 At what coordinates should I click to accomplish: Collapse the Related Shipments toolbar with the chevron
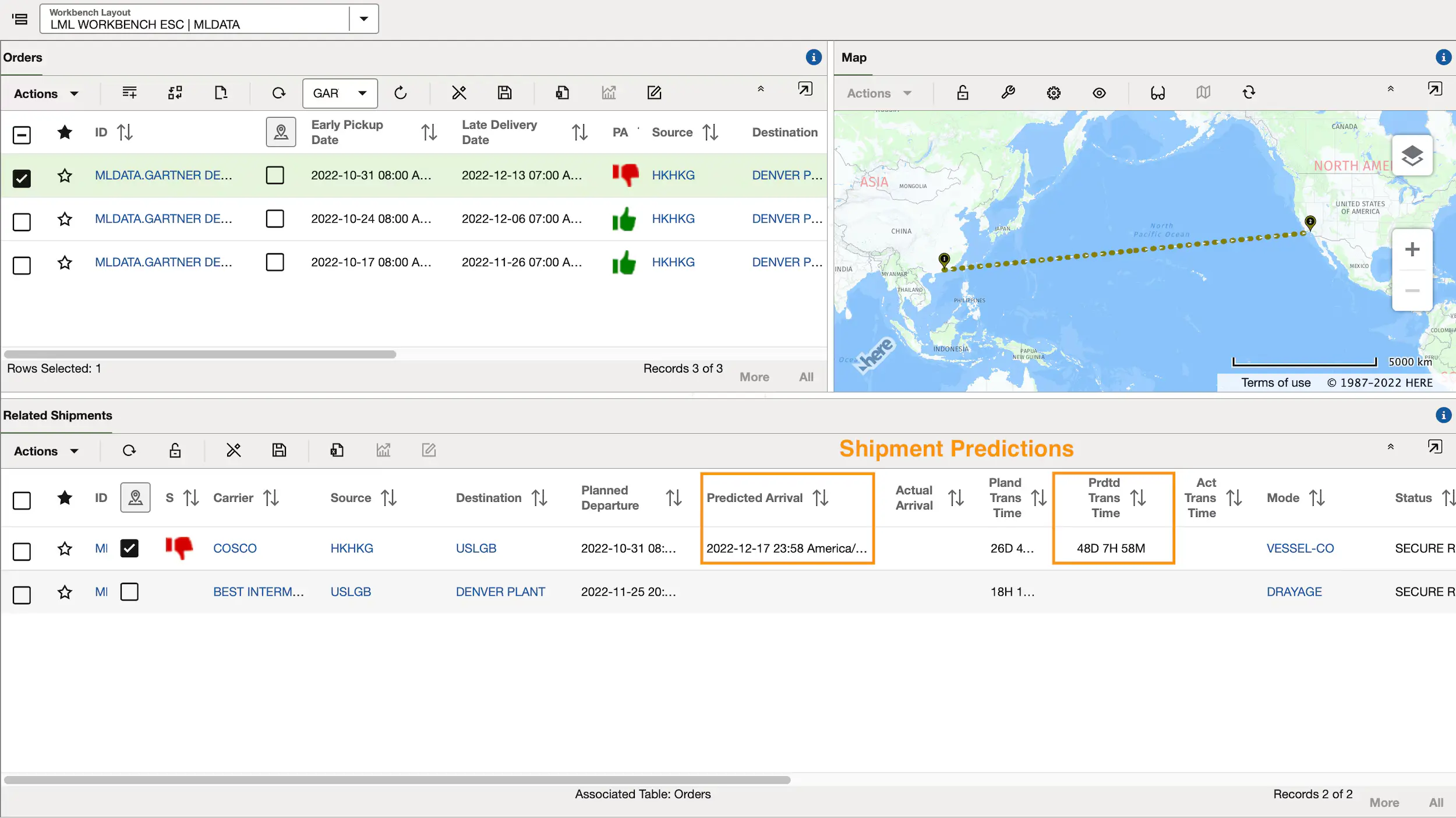(x=1391, y=448)
